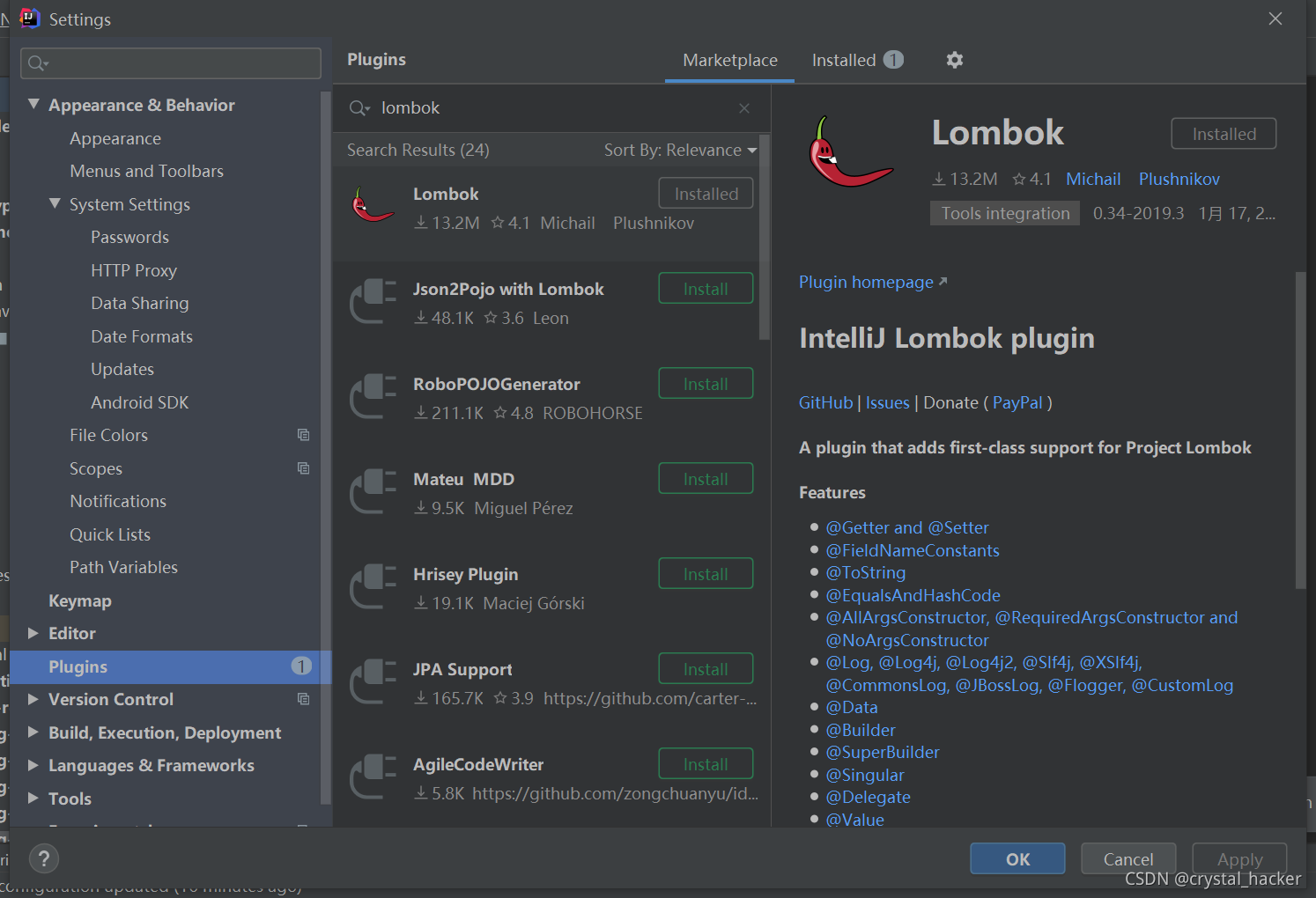The image size is (1316, 898).
Task: Open the Plugin homepage link
Action: [x=872, y=283]
